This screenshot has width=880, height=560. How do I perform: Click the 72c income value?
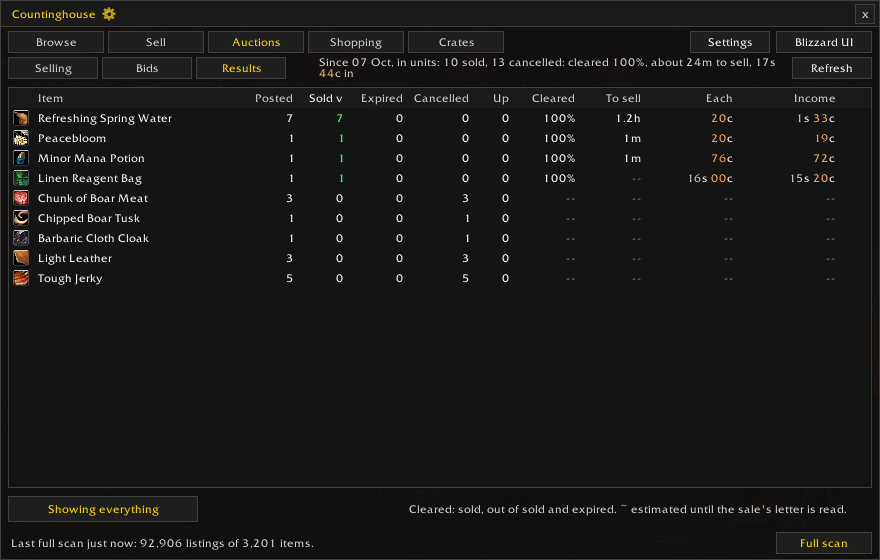[x=824, y=158]
